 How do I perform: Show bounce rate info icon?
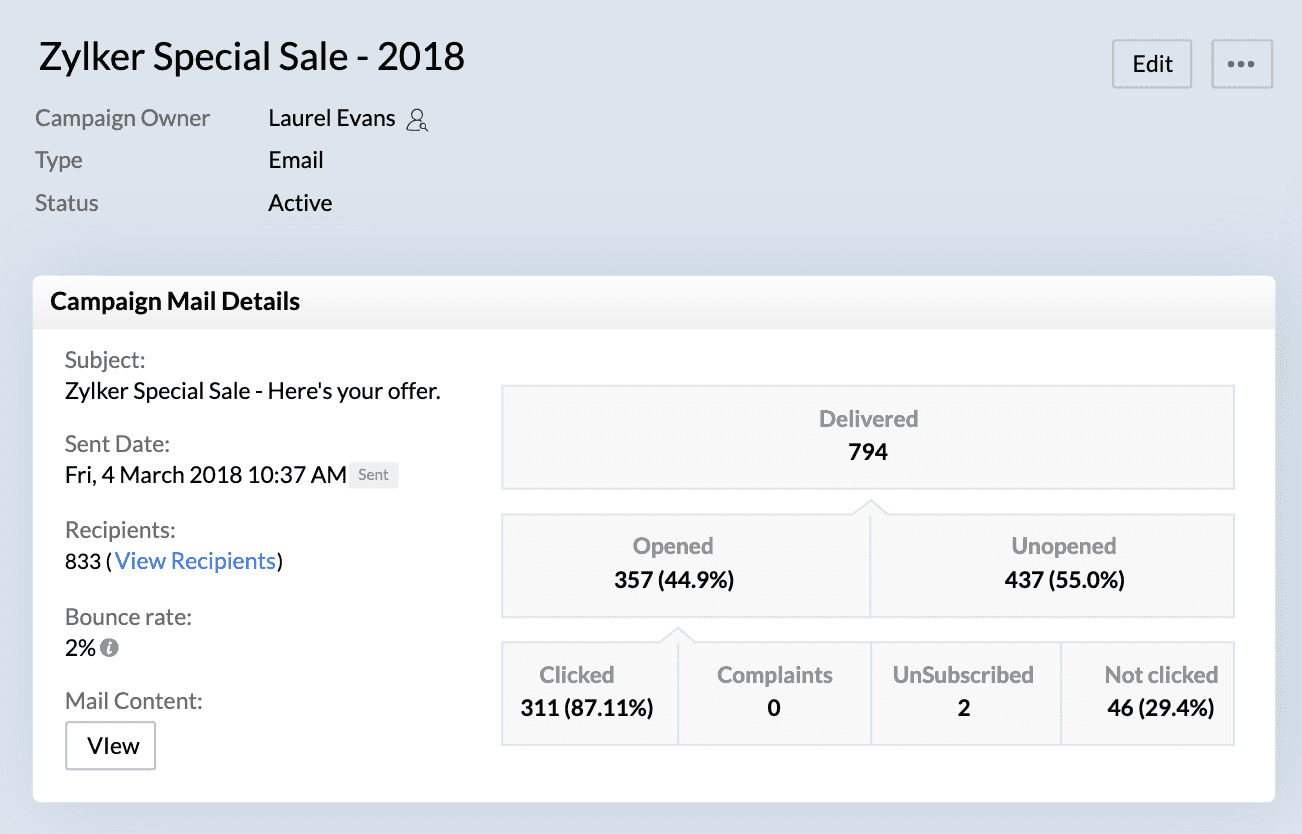pos(109,648)
